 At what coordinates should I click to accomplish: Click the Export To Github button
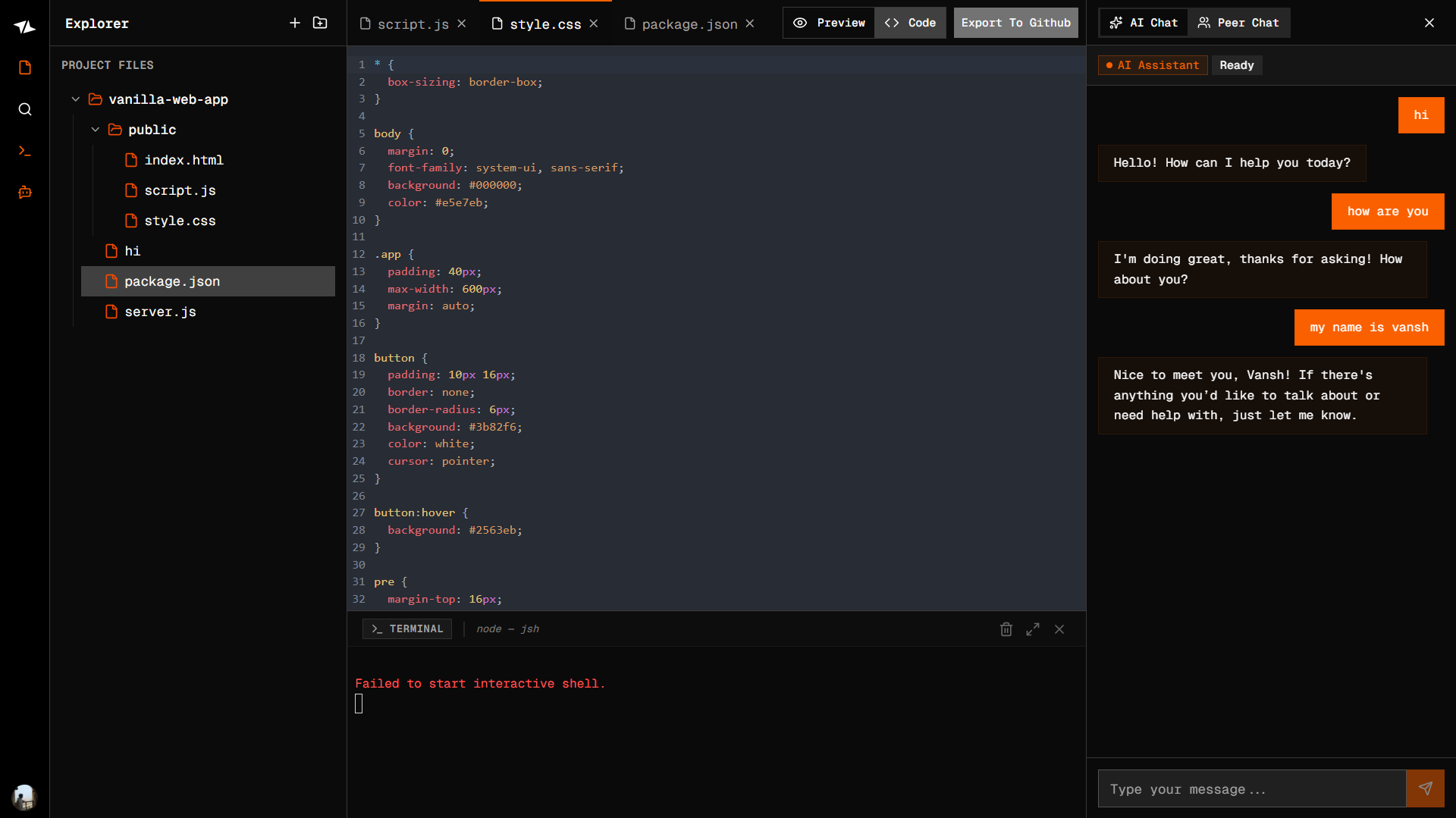click(1015, 23)
